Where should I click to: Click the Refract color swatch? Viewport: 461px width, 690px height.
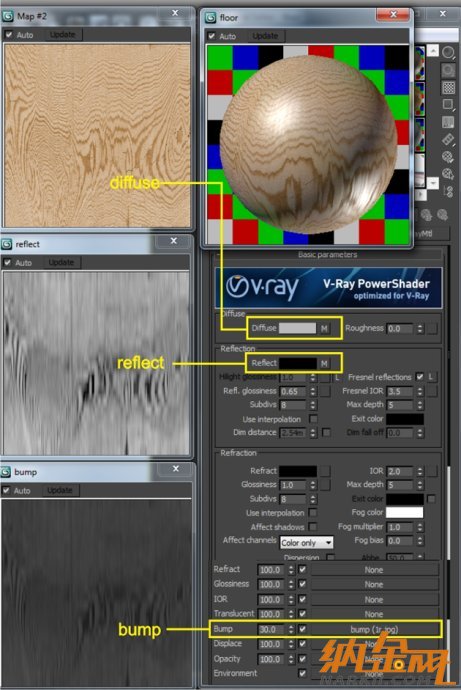click(x=298, y=471)
